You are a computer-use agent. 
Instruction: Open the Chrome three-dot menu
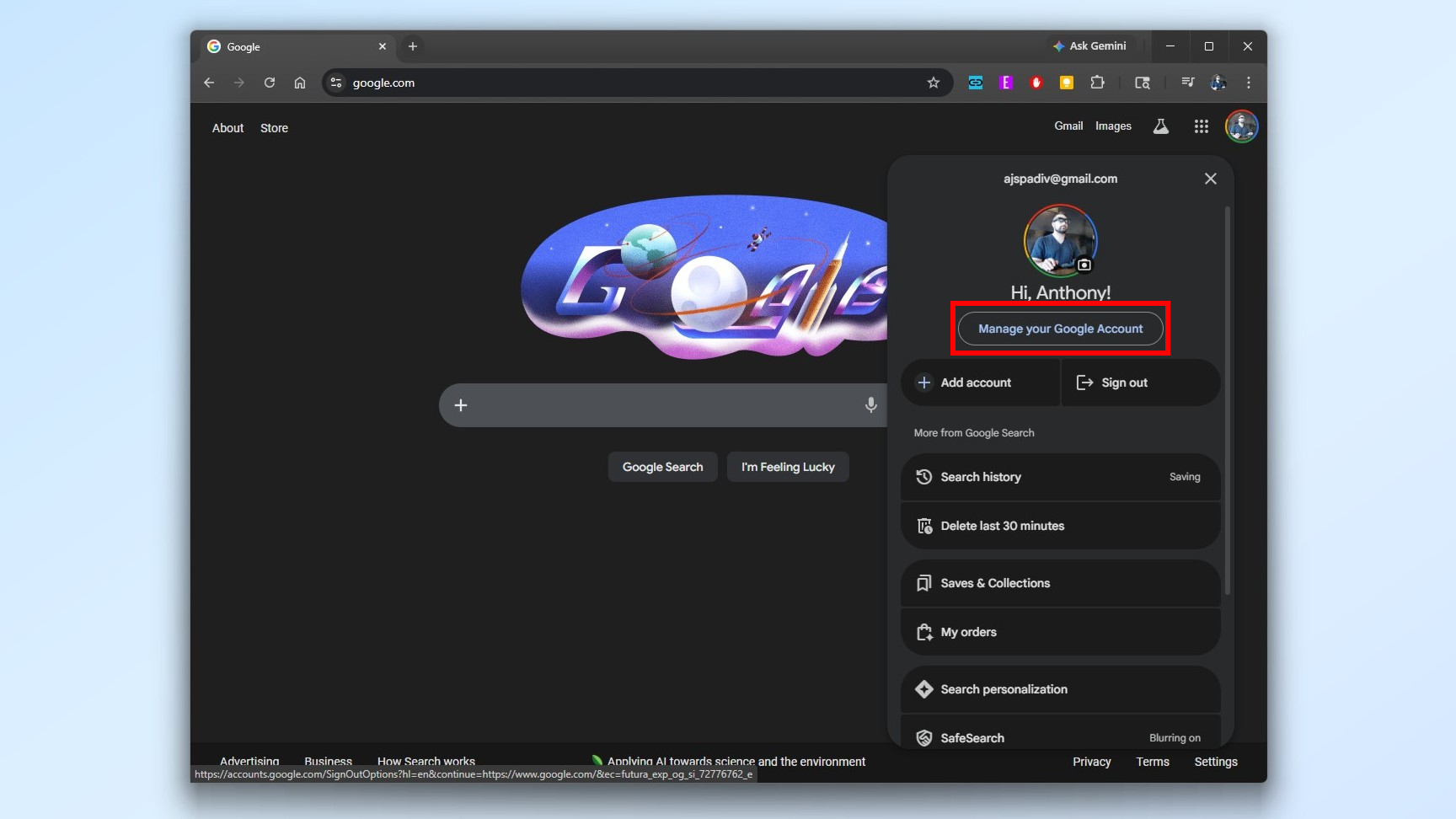(1248, 82)
